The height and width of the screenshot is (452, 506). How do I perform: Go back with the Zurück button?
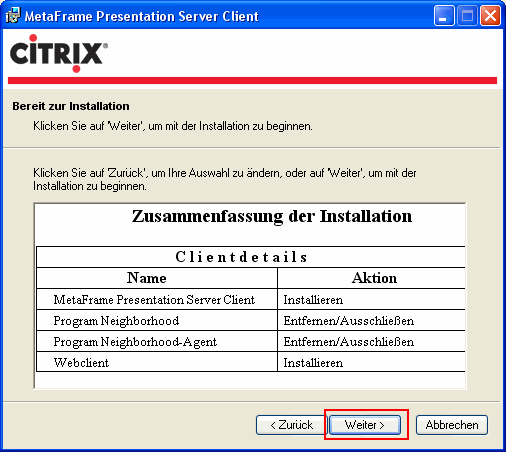coord(291,425)
